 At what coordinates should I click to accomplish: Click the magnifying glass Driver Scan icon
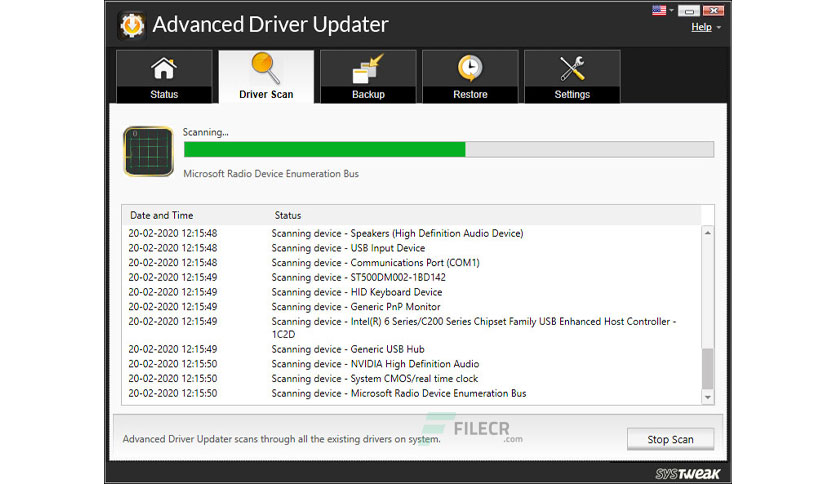click(x=266, y=68)
